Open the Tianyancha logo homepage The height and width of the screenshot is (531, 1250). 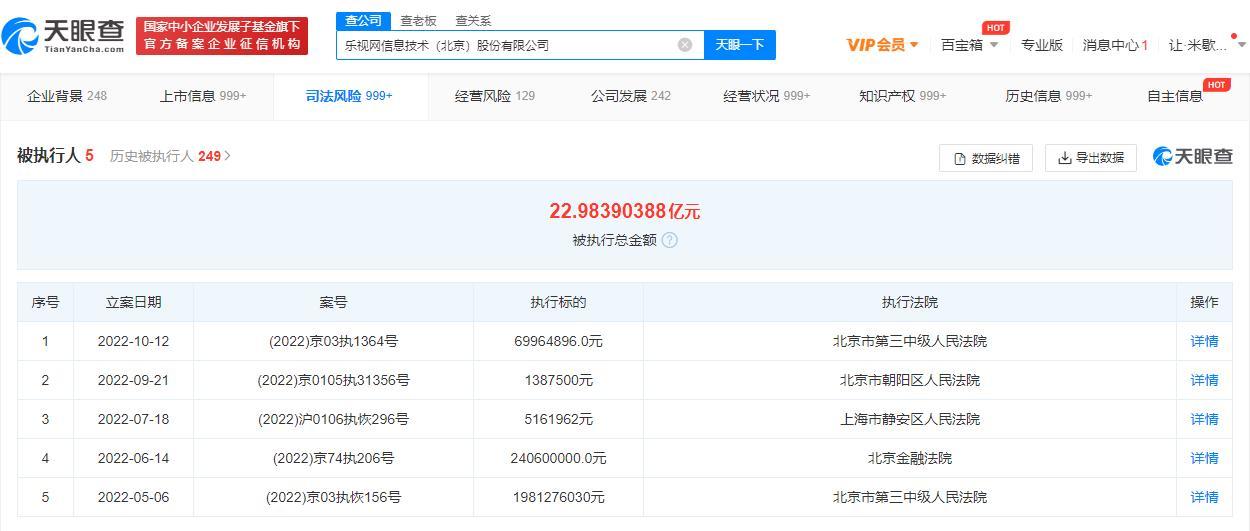tap(64, 36)
